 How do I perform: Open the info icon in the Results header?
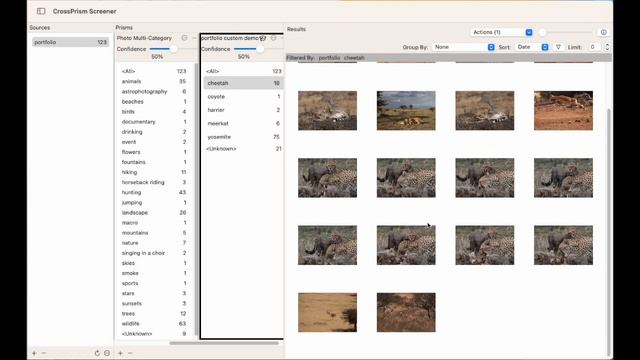603,32
